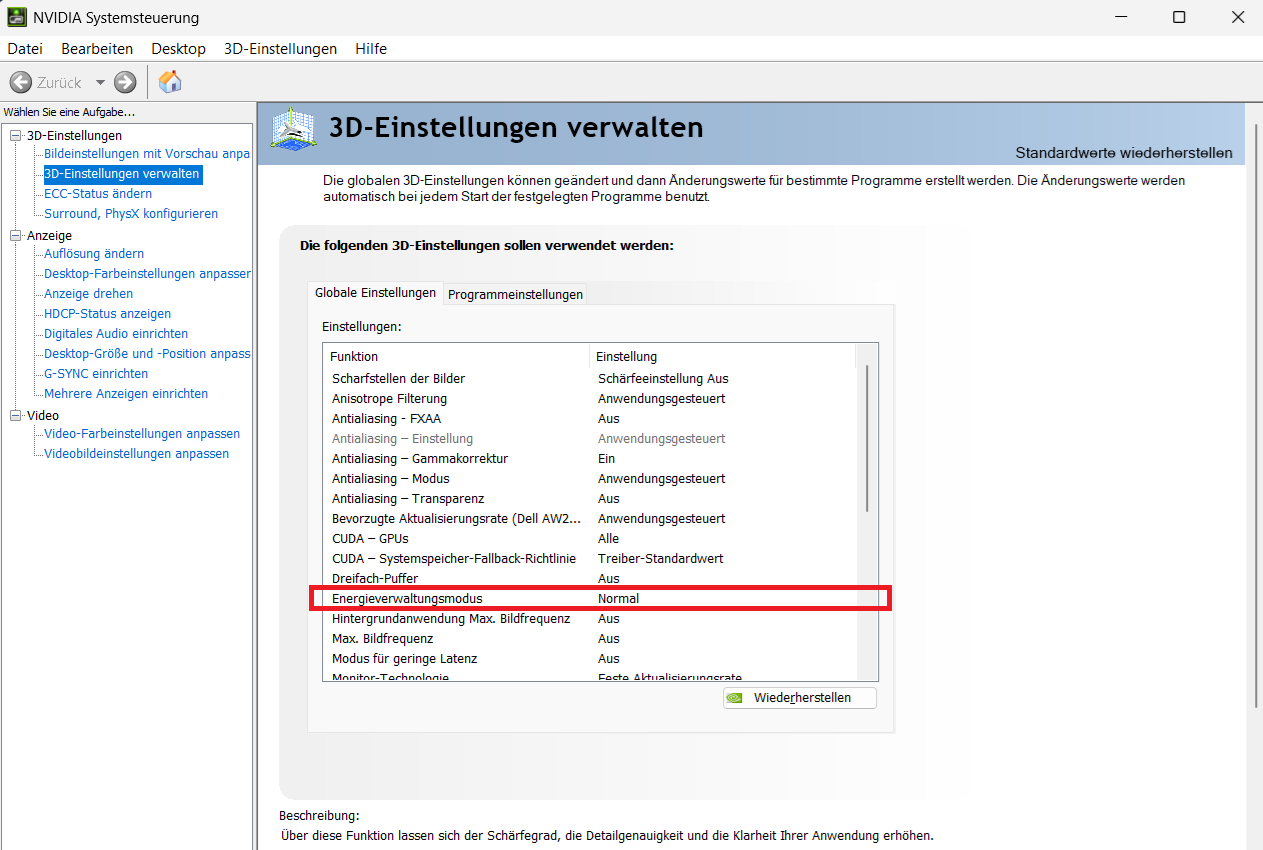Viewport: 1263px width, 850px height.
Task: Collapse the Anzeige tree node
Action: [x=15, y=235]
